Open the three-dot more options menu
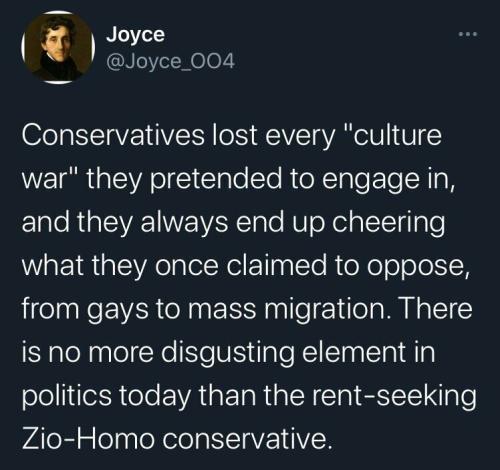This screenshot has width=500, height=470. [468, 34]
